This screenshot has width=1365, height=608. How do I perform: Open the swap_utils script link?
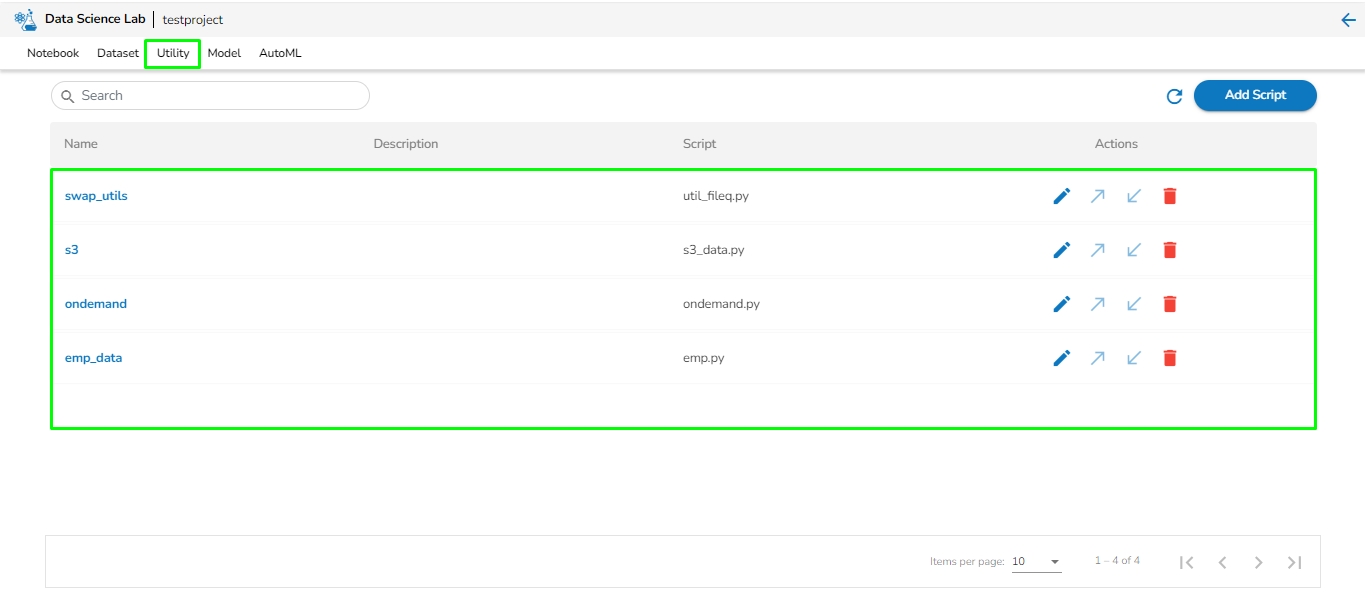click(x=96, y=196)
